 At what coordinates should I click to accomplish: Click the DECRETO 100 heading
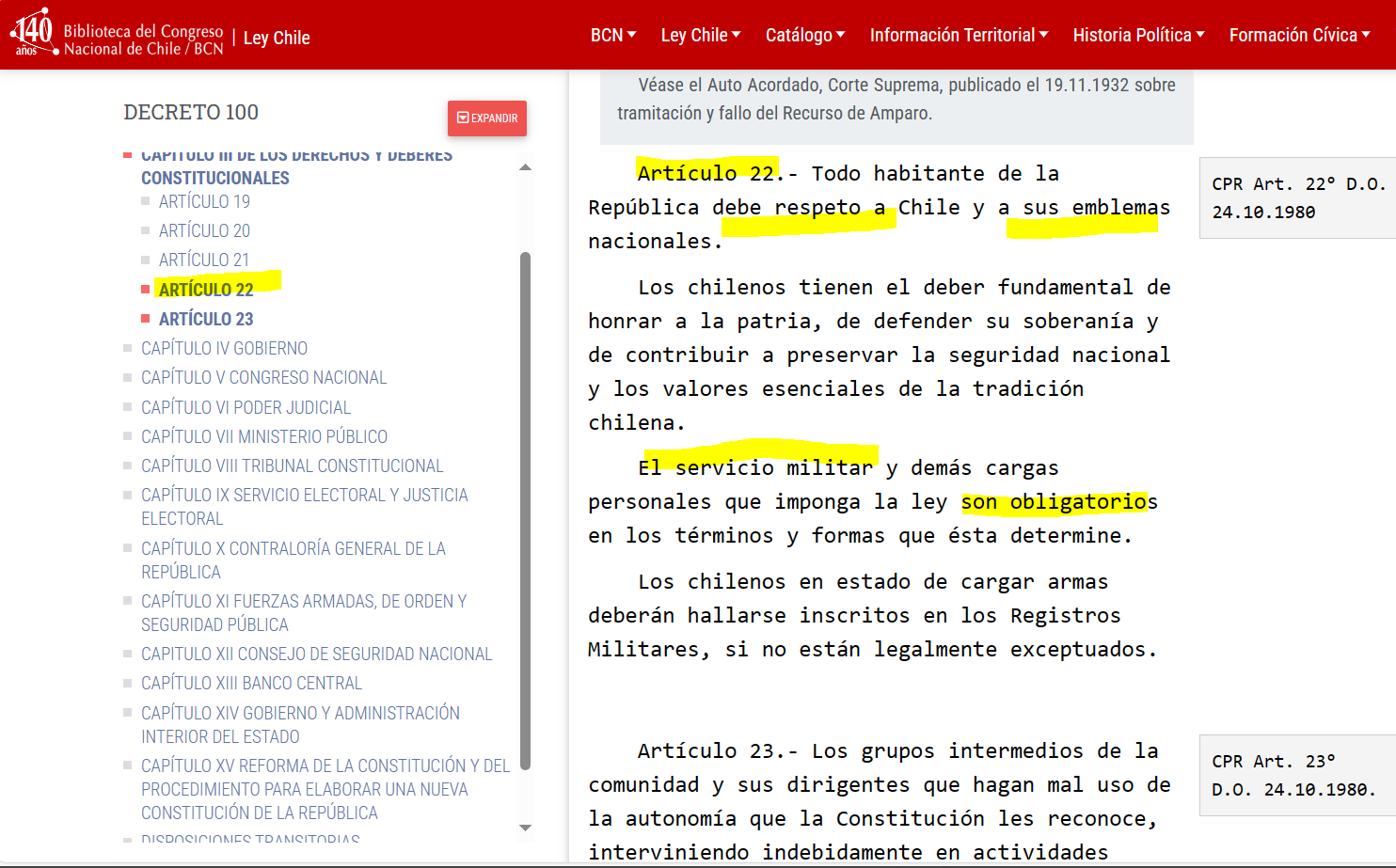pos(191,112)
